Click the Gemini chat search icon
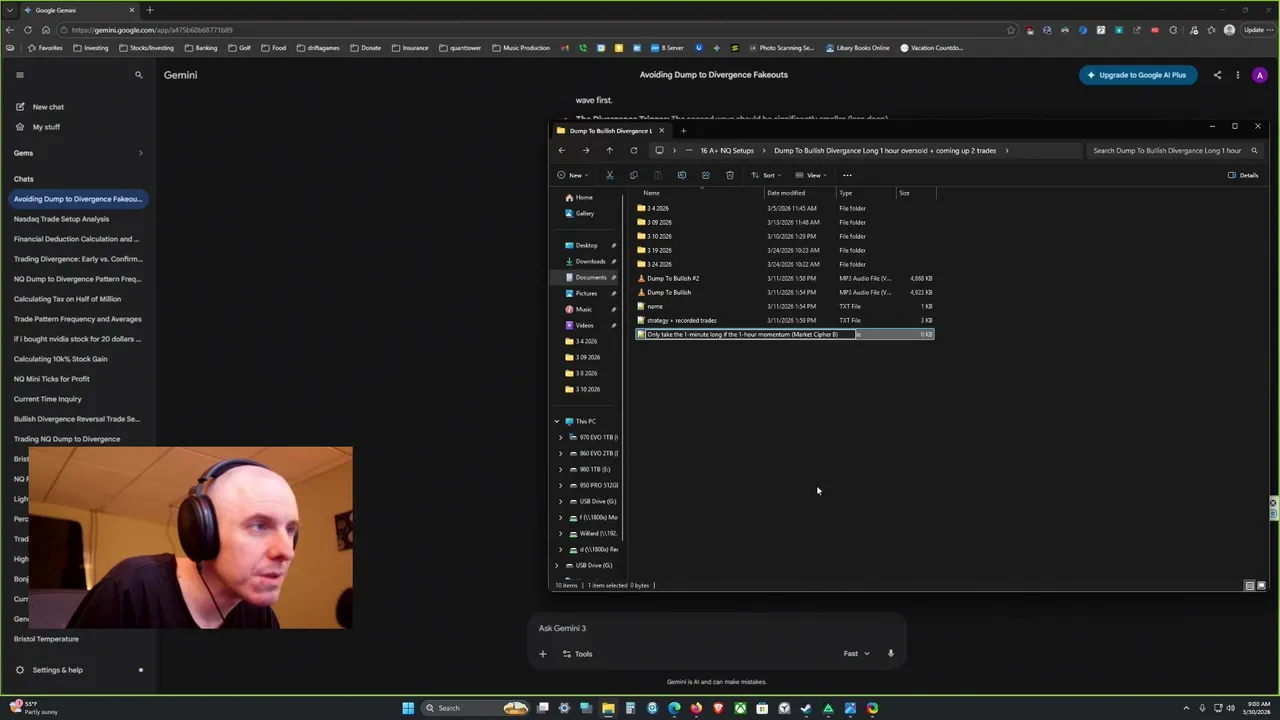The image size is (1280, 720). pos(139,75)
